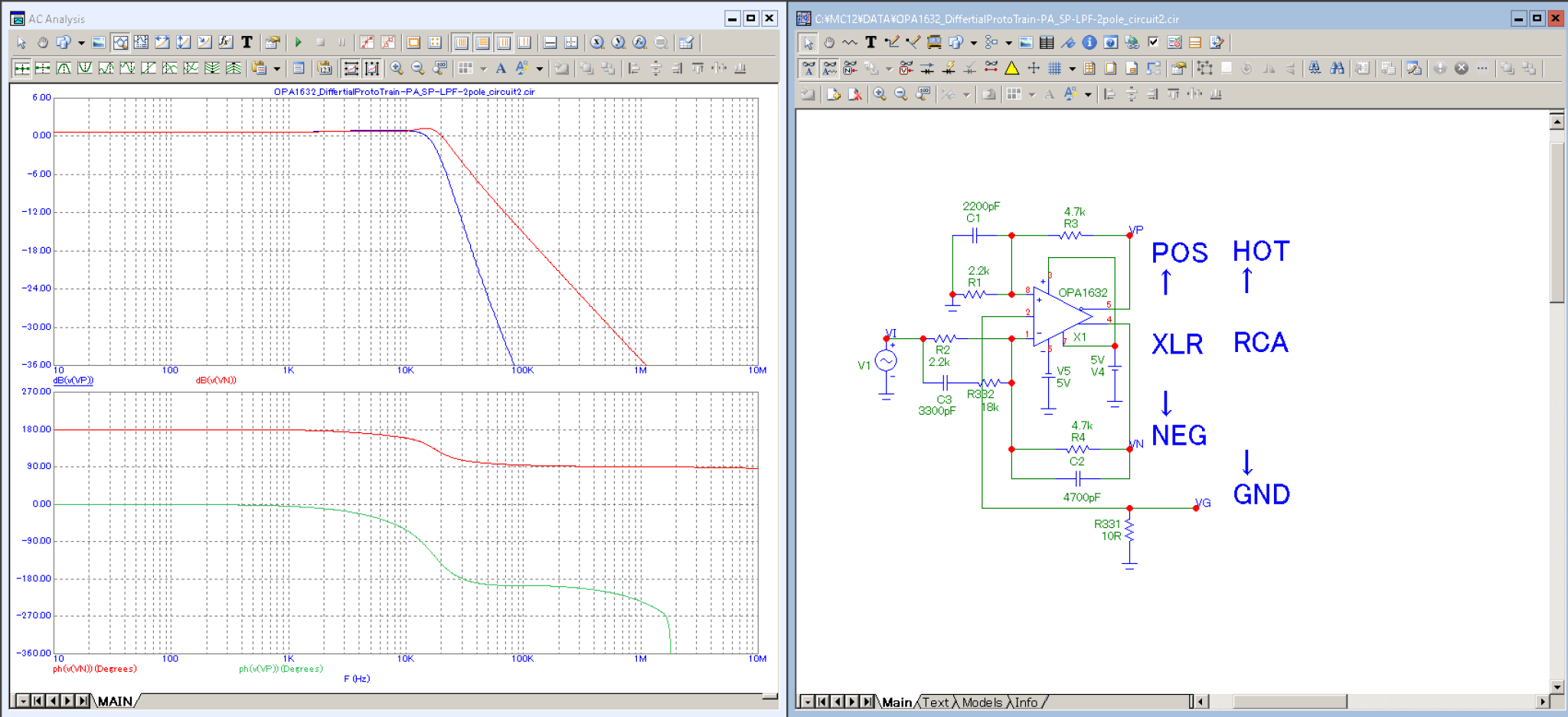
Task: Open the tile grid dropdown in schematic bottom toolbar
Action: 1032,95
